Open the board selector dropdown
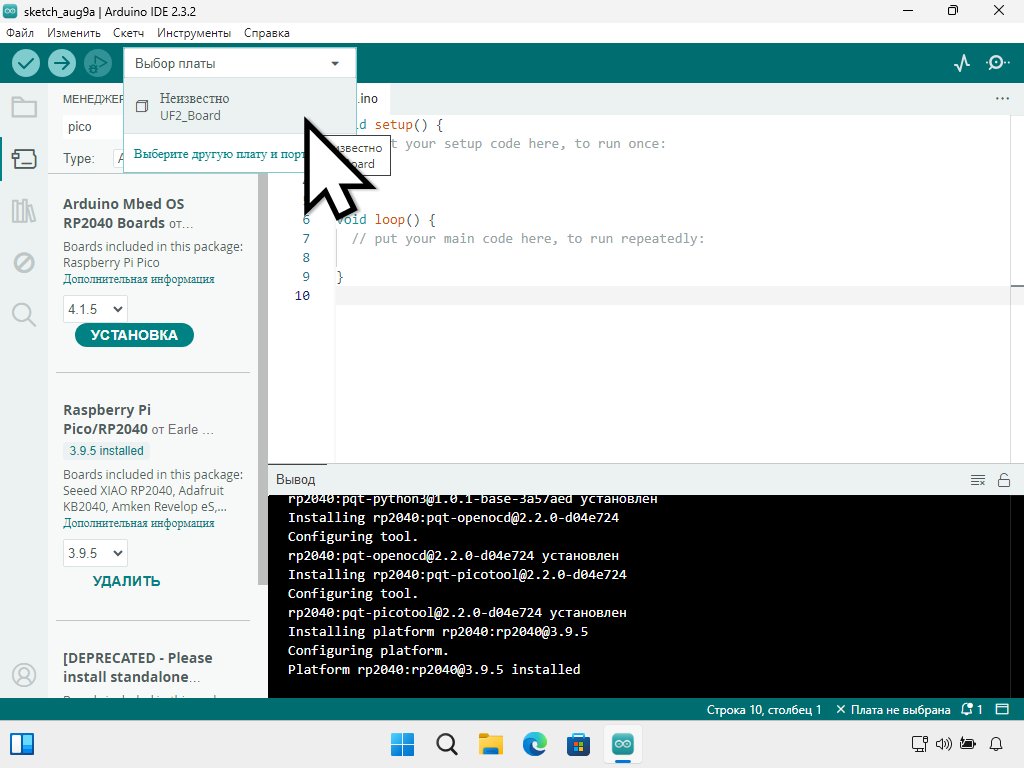 (239, 63)
